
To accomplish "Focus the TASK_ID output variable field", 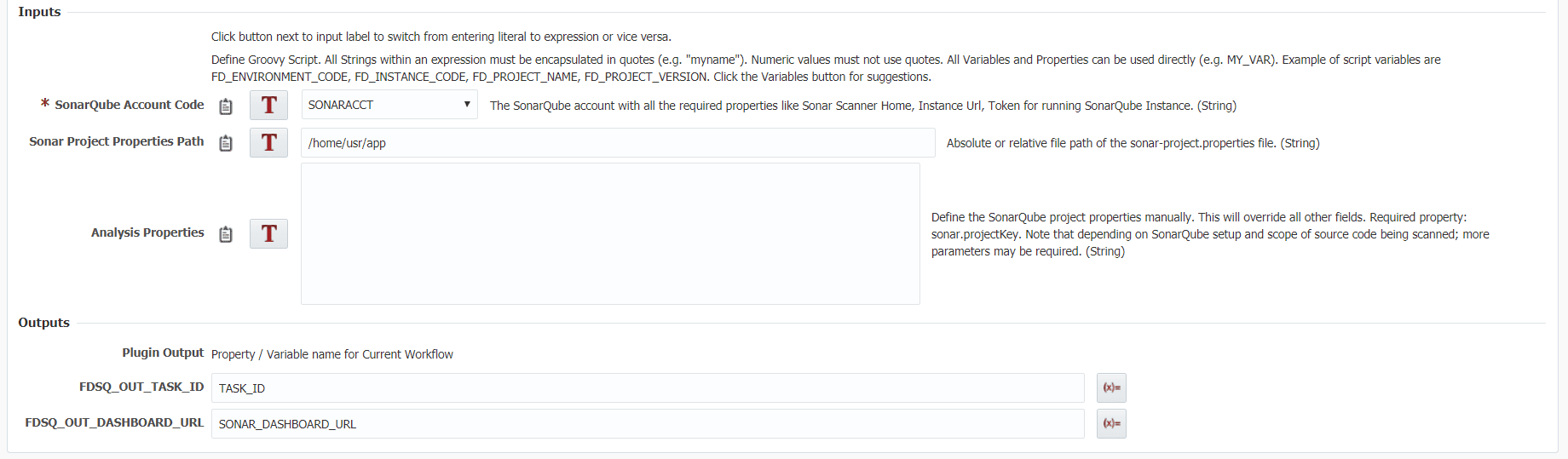I will click(648, 387).
